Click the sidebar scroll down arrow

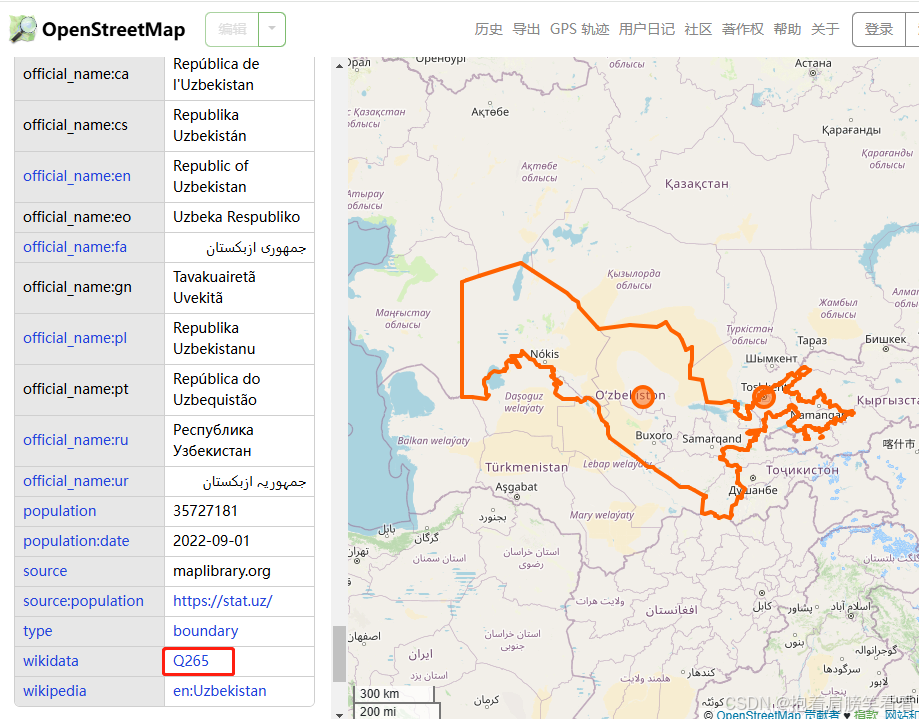339,714
